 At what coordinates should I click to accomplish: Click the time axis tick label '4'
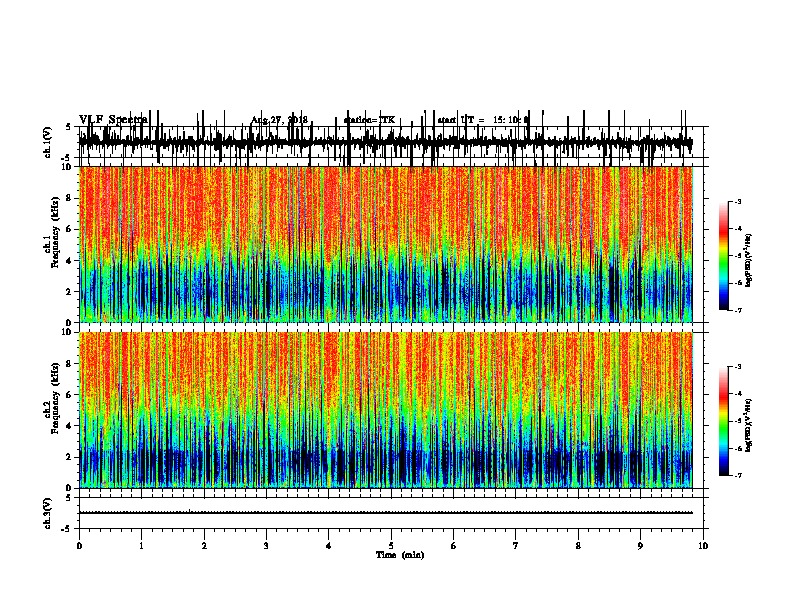point(329,545)
